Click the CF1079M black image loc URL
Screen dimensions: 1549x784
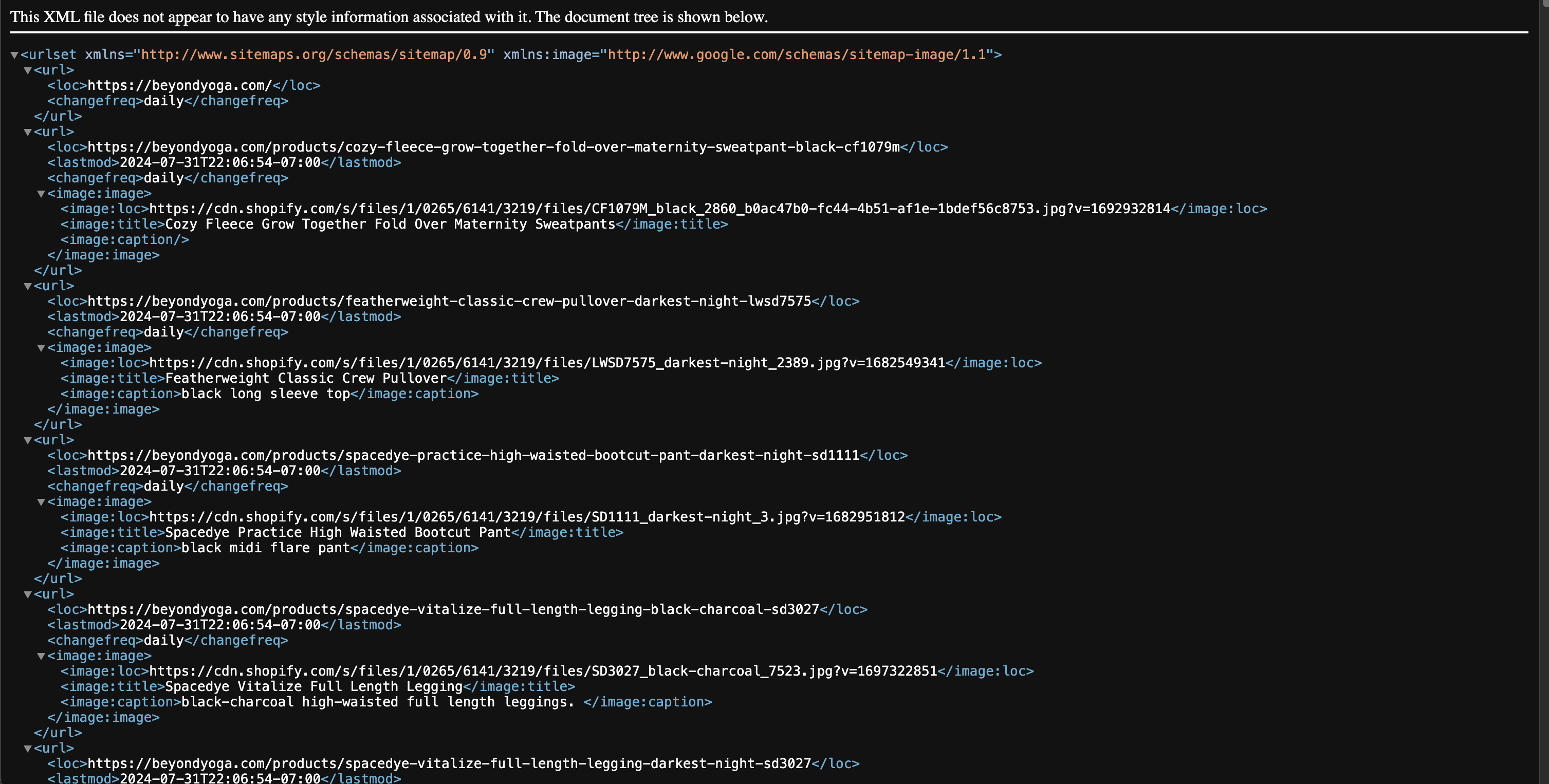(x=659, y=209)
